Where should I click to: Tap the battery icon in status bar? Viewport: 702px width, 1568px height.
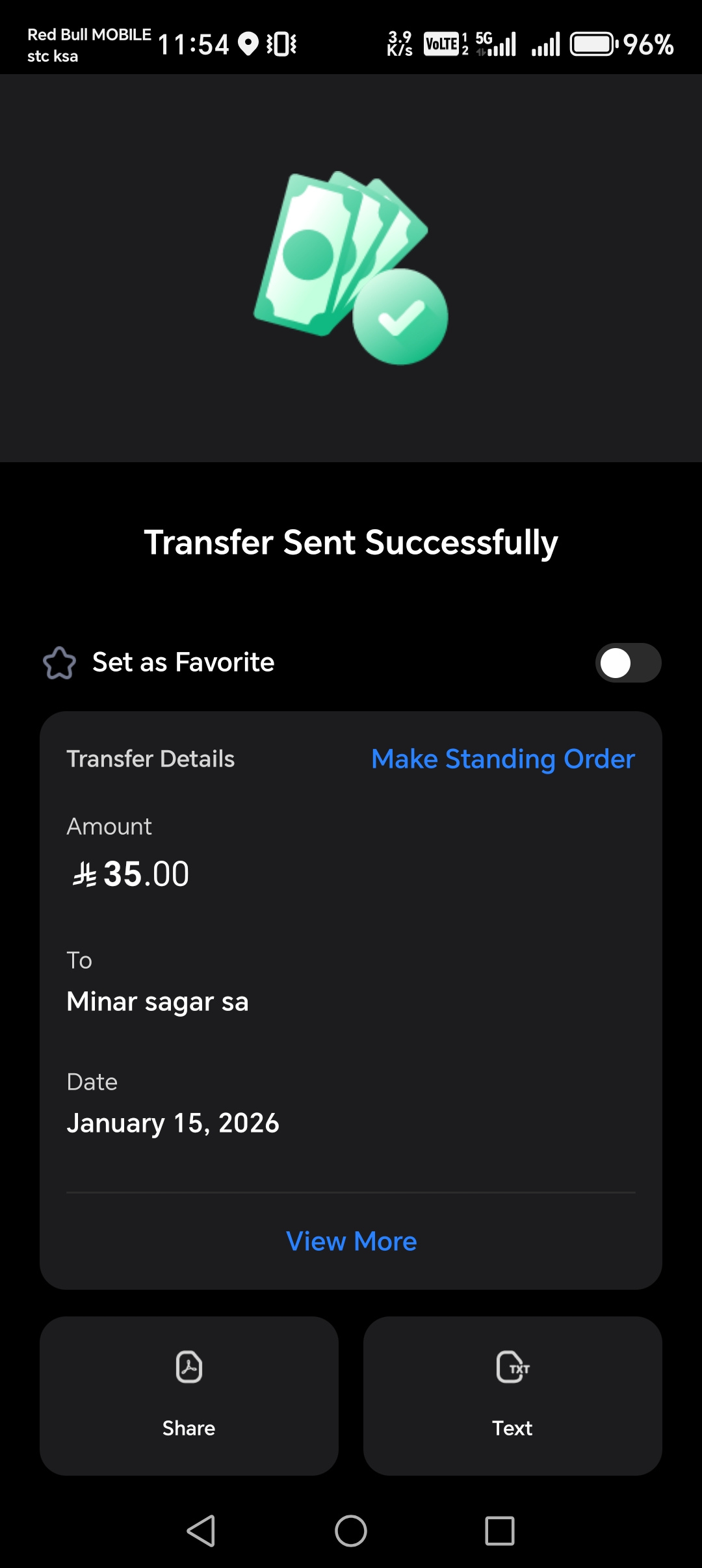593,44
